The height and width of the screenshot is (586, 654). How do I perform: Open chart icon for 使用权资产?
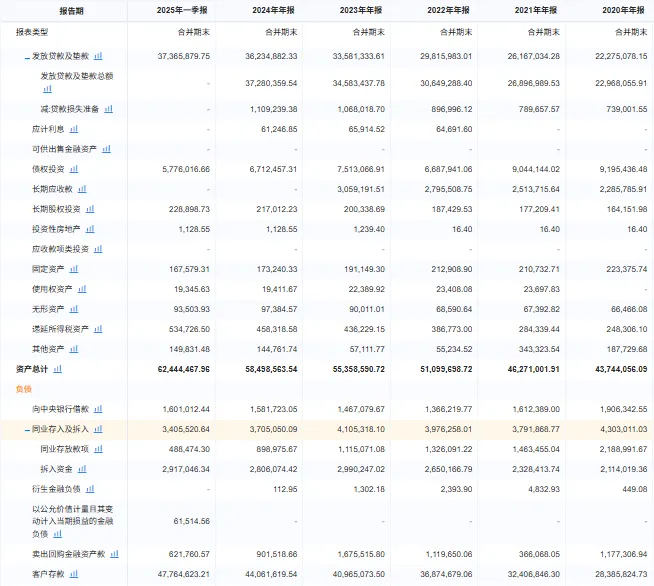(82, 289)
